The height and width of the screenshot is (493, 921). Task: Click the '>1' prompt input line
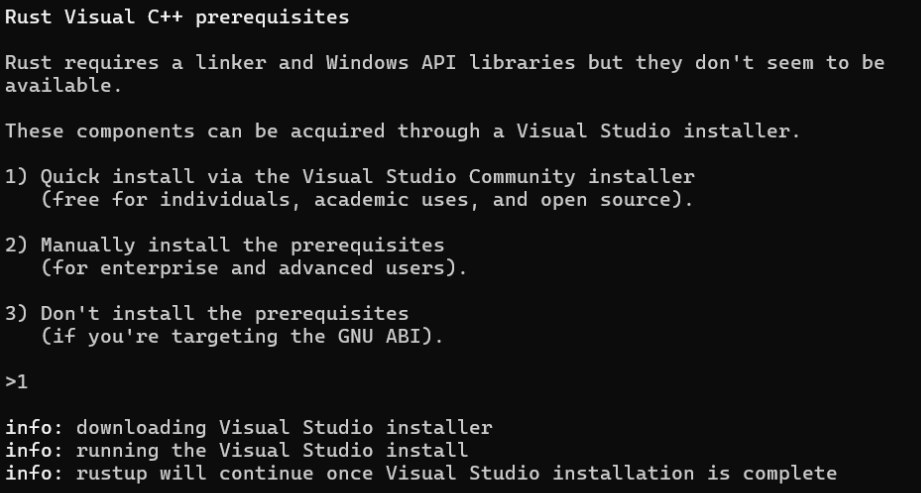point(16,382)
